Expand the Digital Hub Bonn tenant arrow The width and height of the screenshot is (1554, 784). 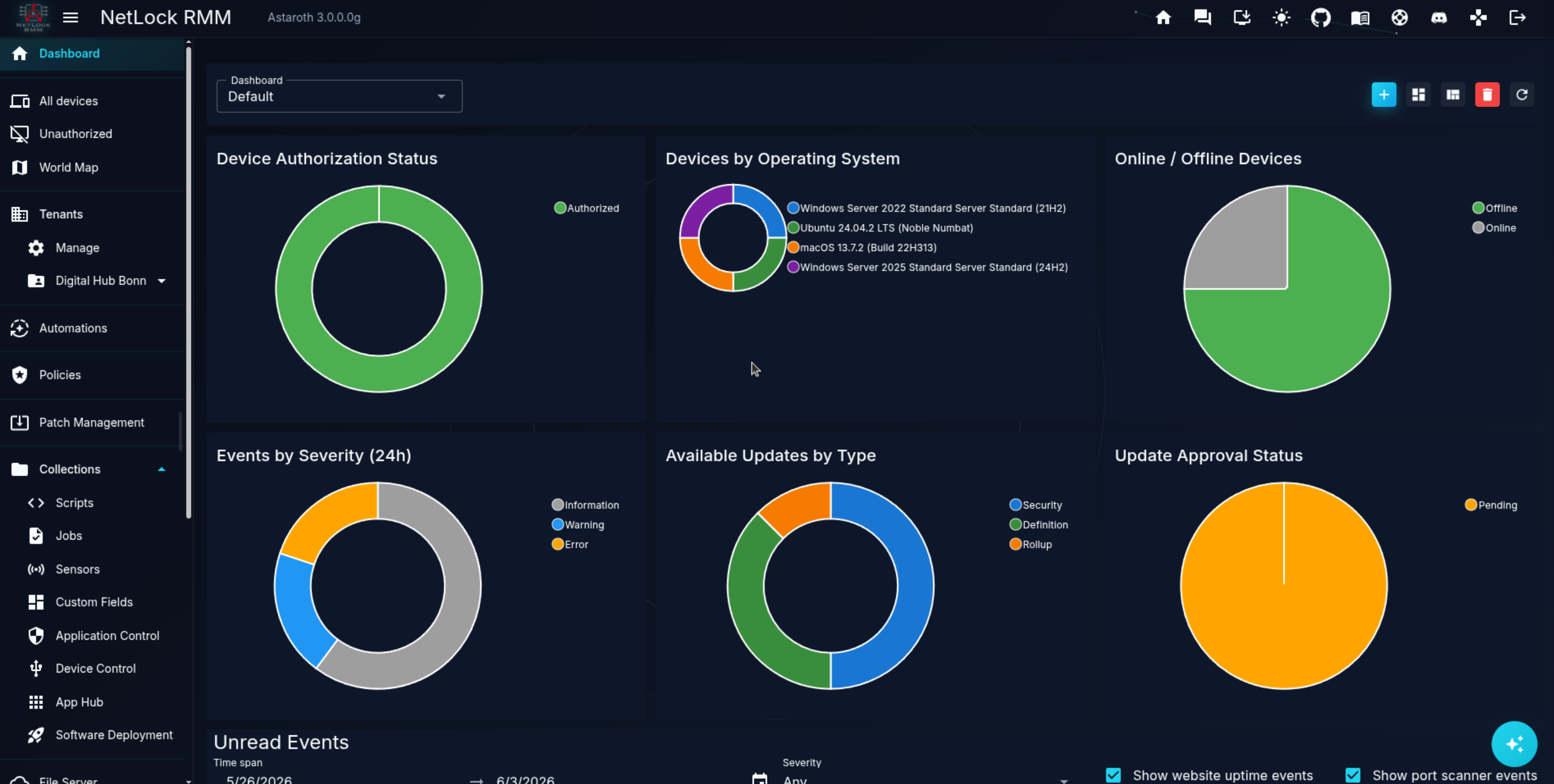[162, 281]
